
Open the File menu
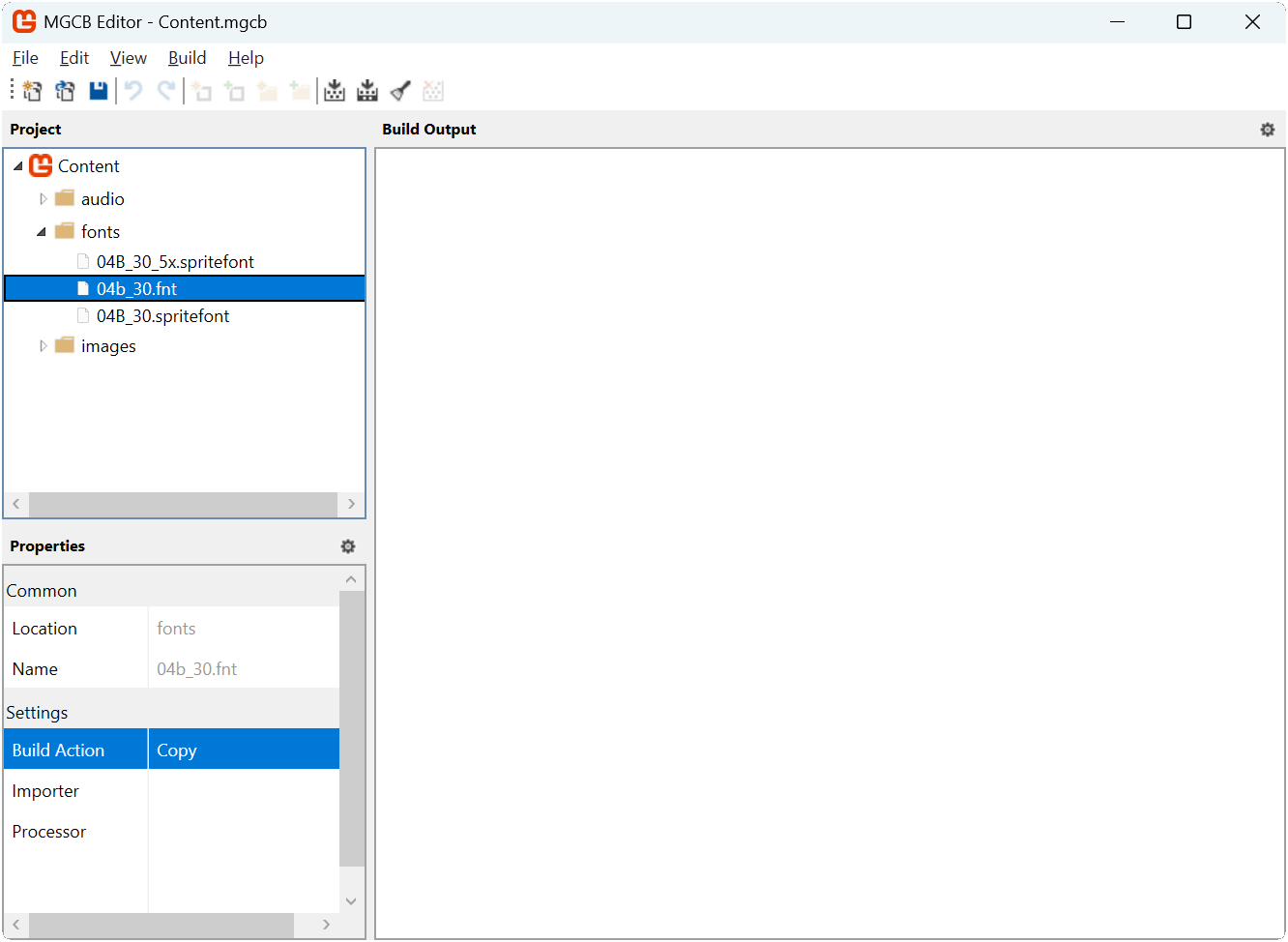(25, 58)
